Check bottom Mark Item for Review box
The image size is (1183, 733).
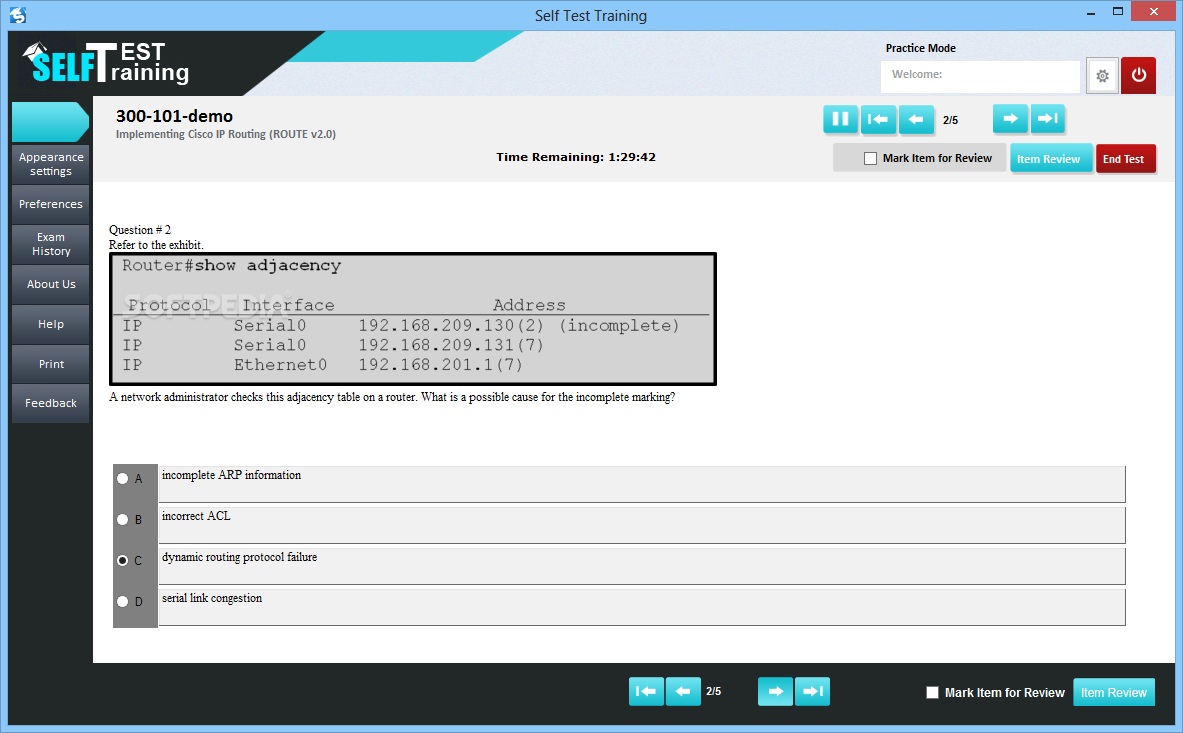[x=933, y=692]
